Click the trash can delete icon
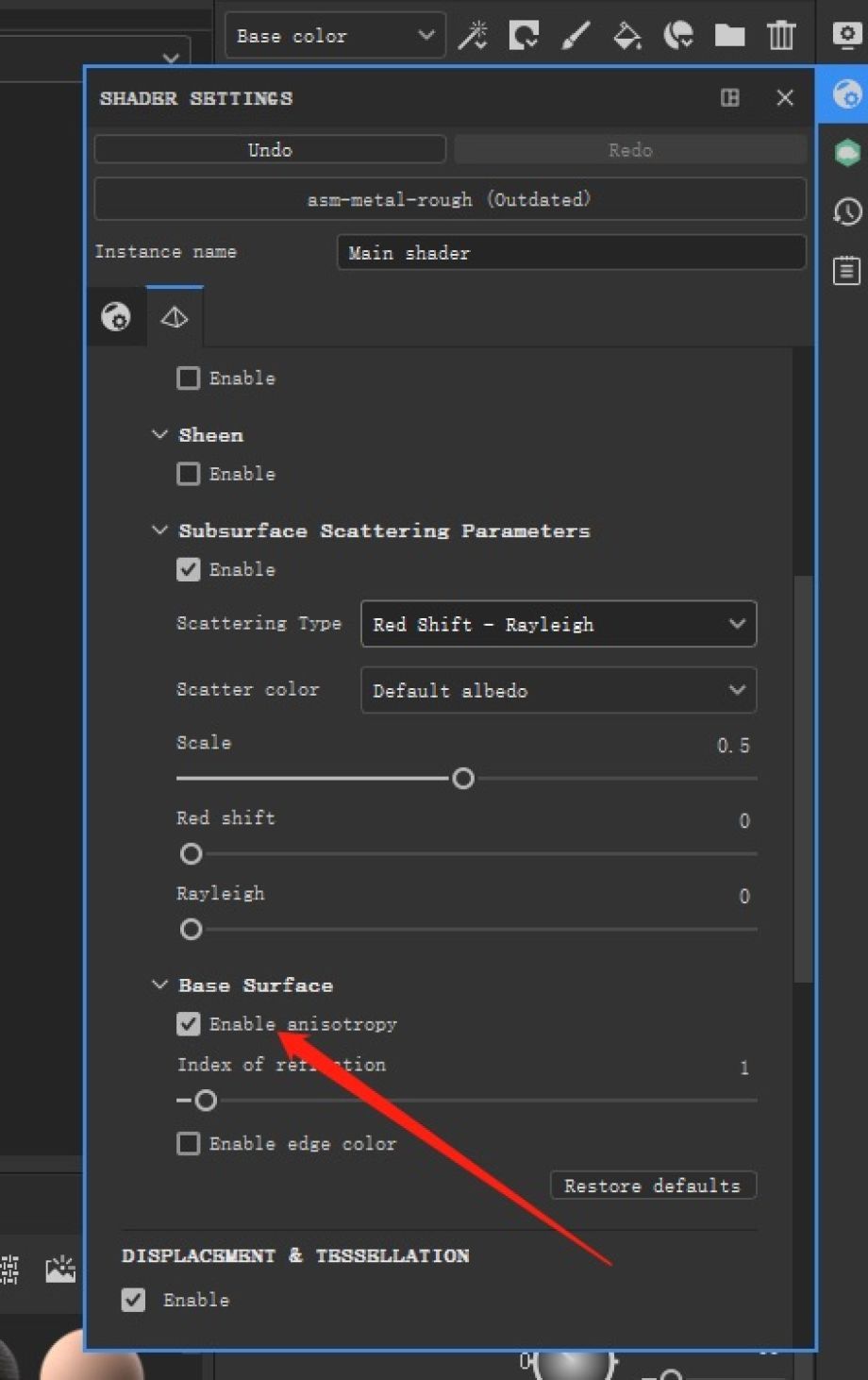This screenshot has height=1380, width=868. (781, 36)
